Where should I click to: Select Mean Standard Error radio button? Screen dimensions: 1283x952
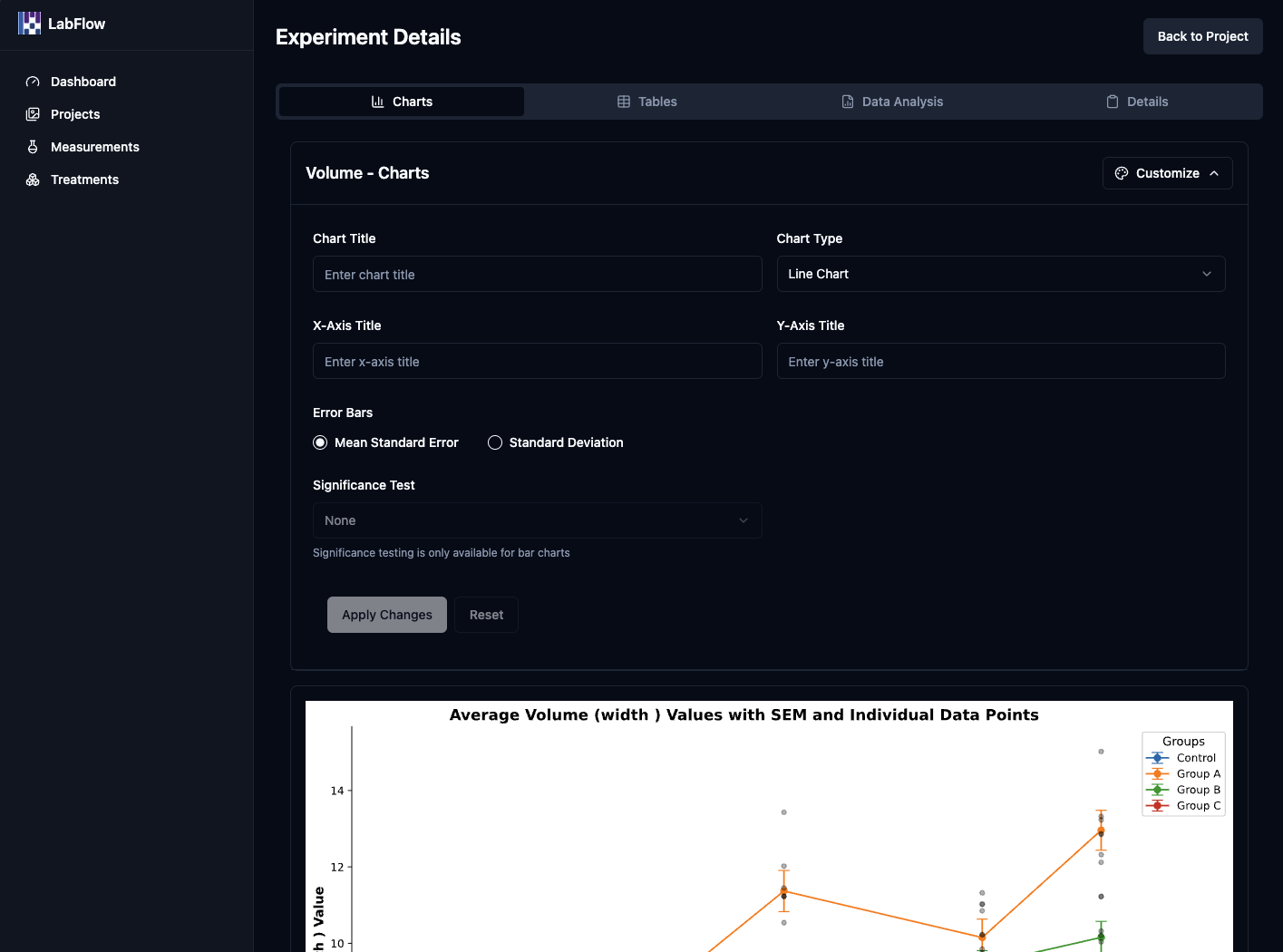320,442
